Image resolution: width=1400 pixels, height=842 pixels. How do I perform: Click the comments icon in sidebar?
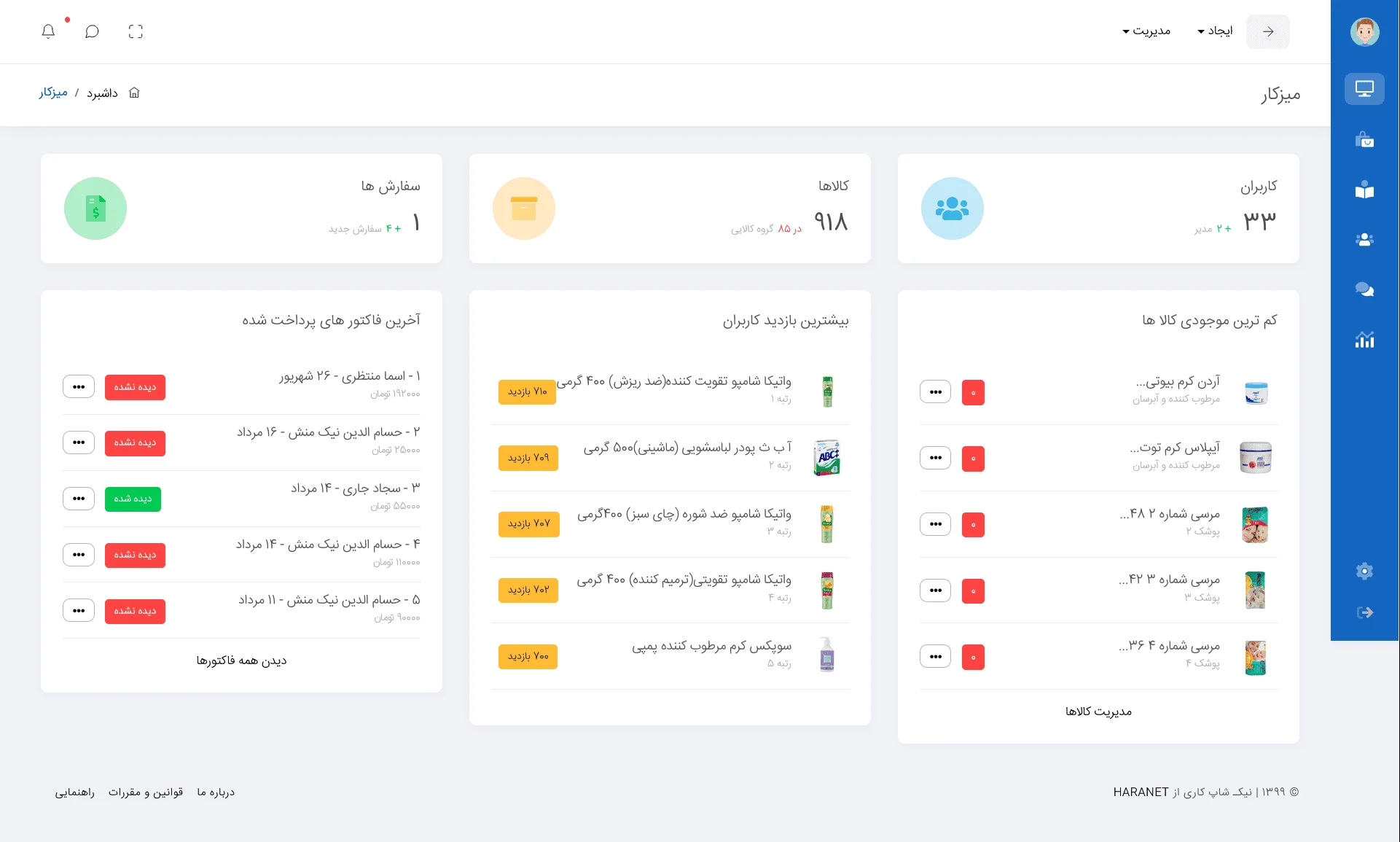click(x=1364, y=289)
